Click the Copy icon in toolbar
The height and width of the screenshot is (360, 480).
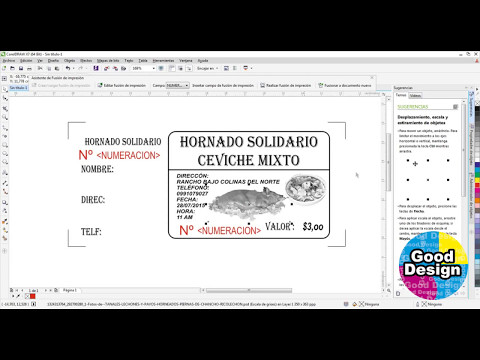(x=49, y=68)
